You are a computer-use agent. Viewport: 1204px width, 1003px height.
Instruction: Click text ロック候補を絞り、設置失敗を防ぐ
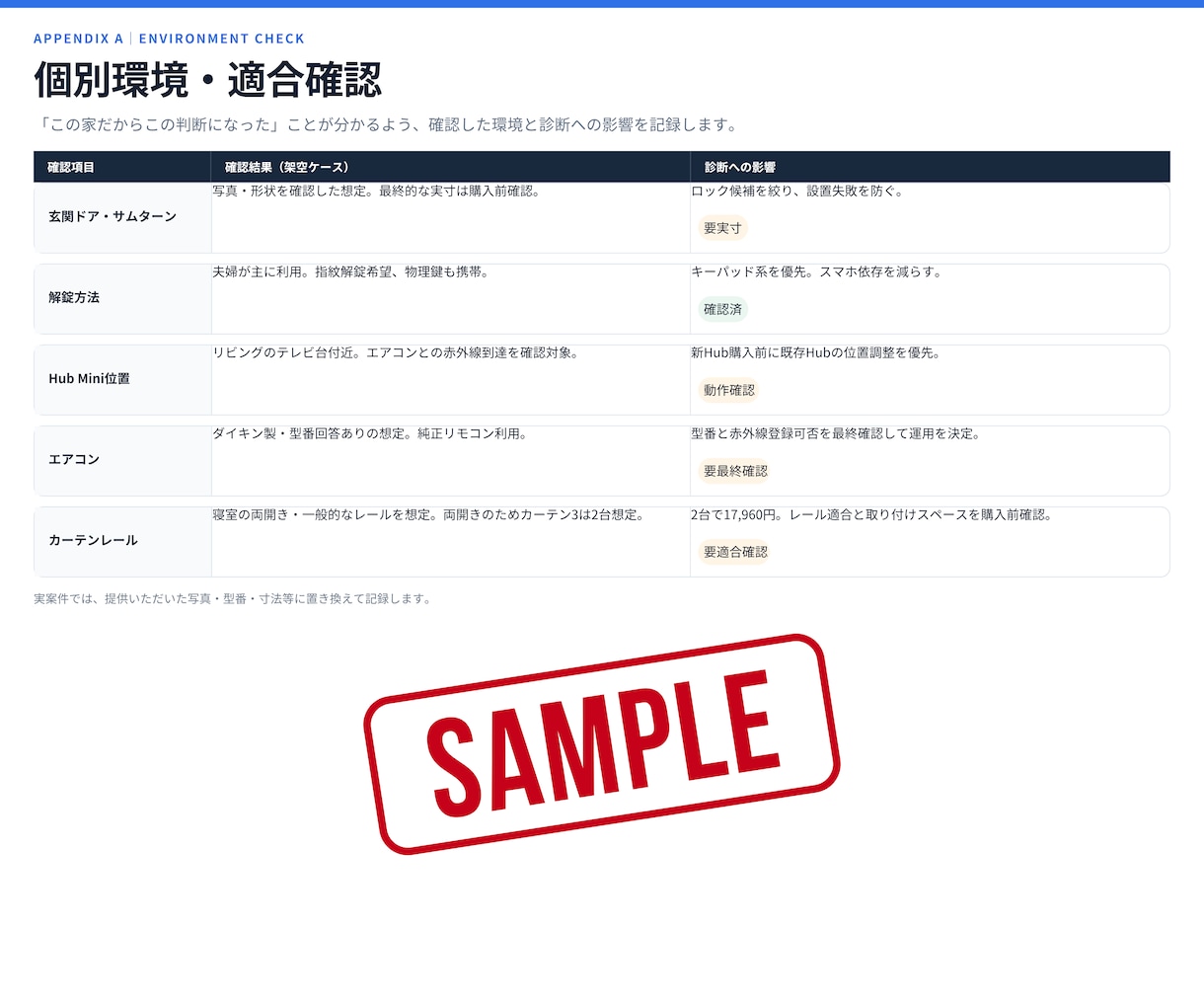point(797,191)
